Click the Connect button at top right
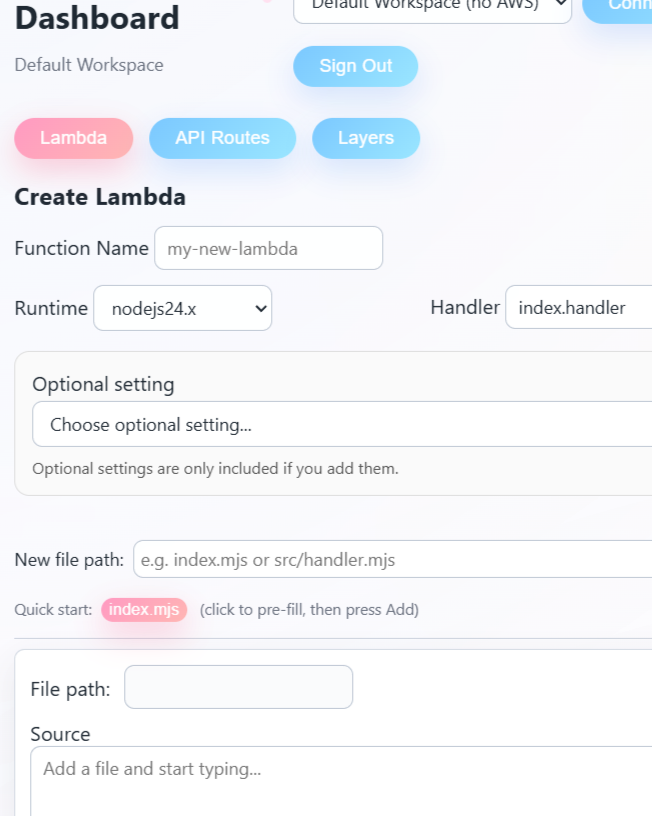The height and width of the screenshot is (816, 652). click(630, 8)
